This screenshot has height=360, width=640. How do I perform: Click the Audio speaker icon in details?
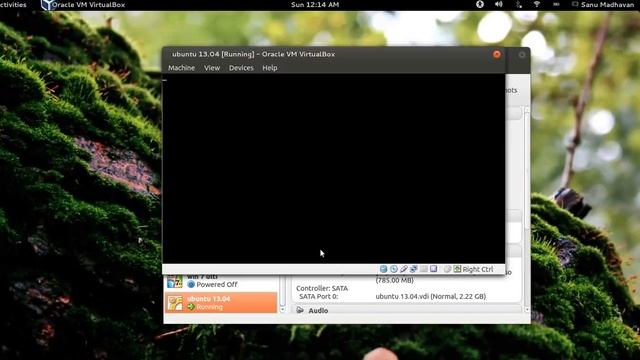[x=300, y=310]
